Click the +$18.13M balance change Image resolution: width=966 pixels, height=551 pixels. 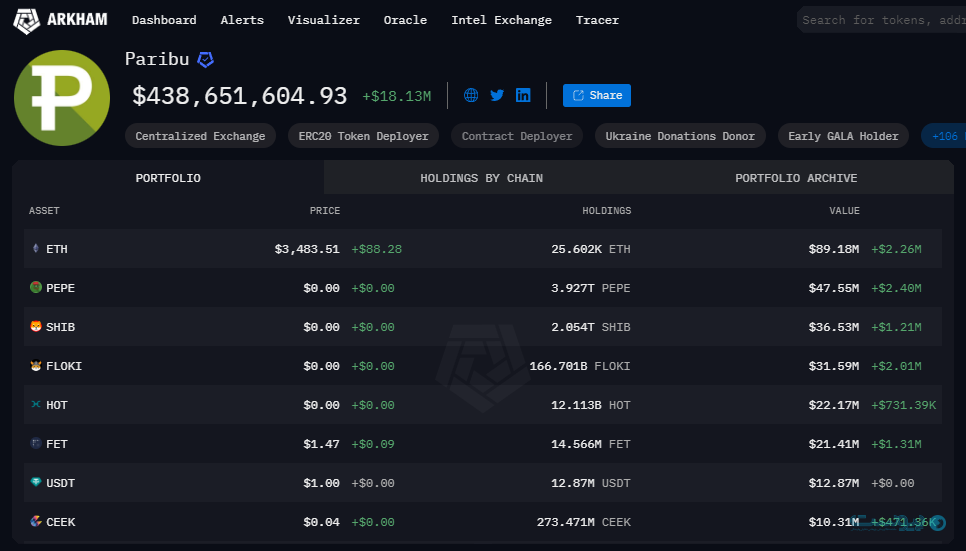click(x=397, y=96)
